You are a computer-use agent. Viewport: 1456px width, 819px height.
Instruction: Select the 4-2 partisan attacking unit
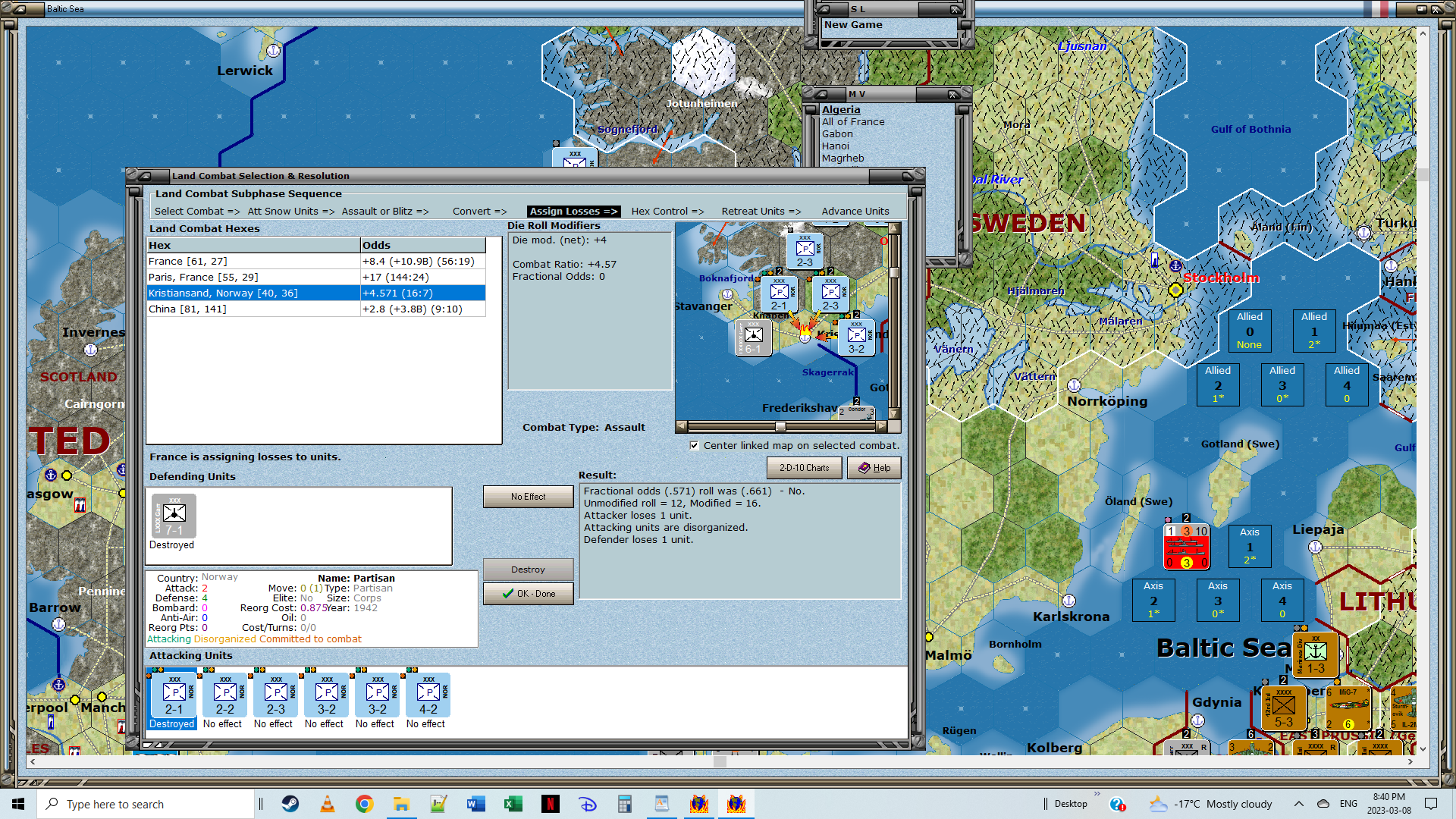[x=428, y=695]
